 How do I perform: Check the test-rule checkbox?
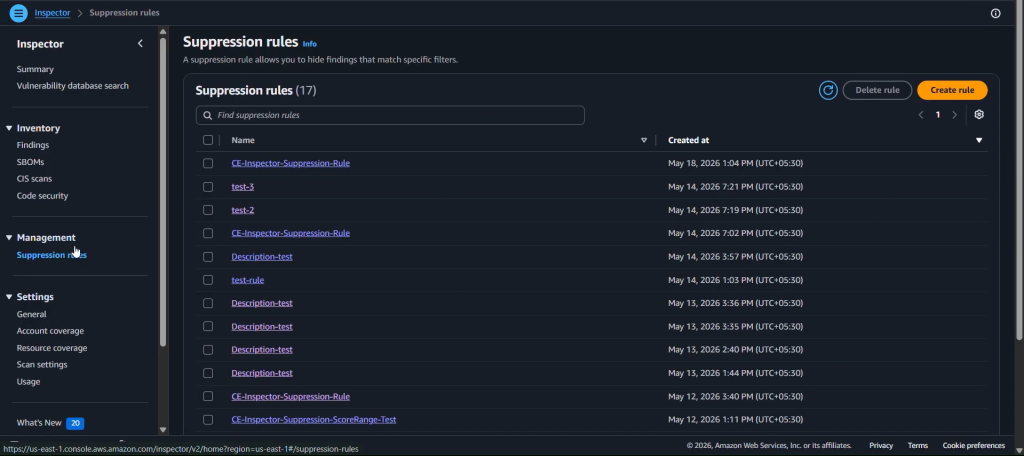pyautogui.click(x=208, y=280)
